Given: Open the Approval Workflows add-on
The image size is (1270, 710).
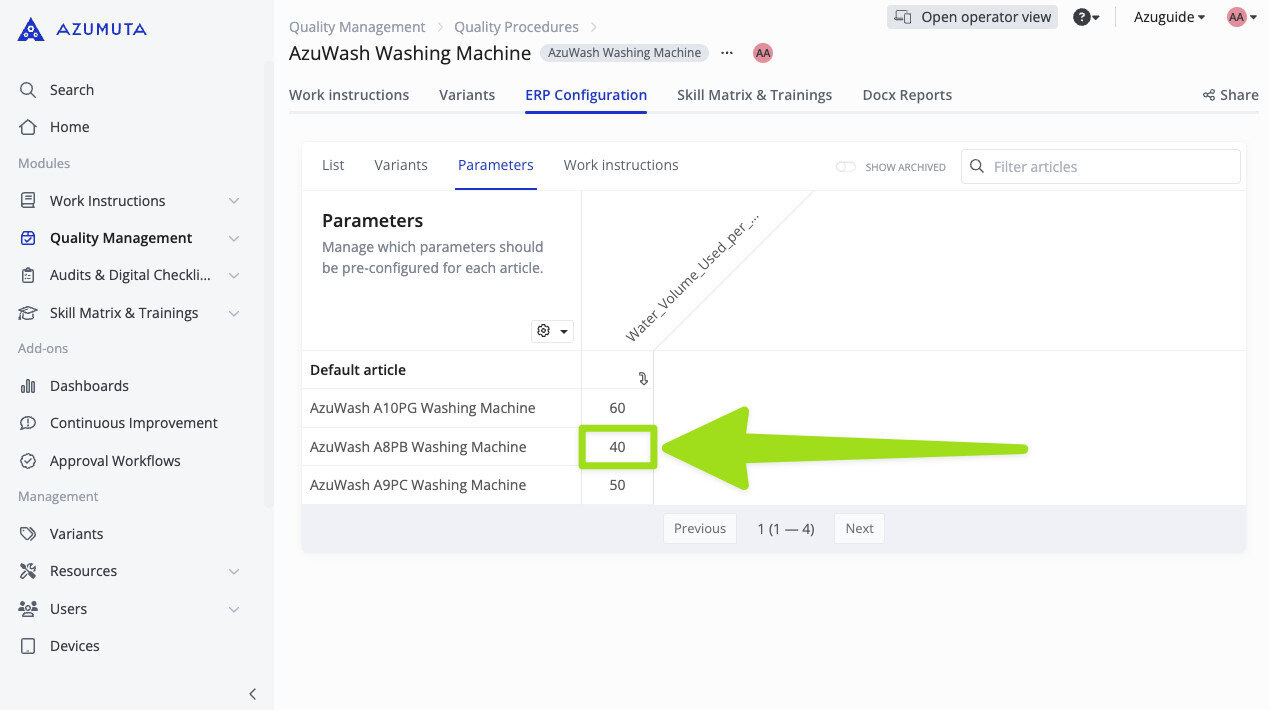Looking at the screenshot, I should tap(113, 460).
